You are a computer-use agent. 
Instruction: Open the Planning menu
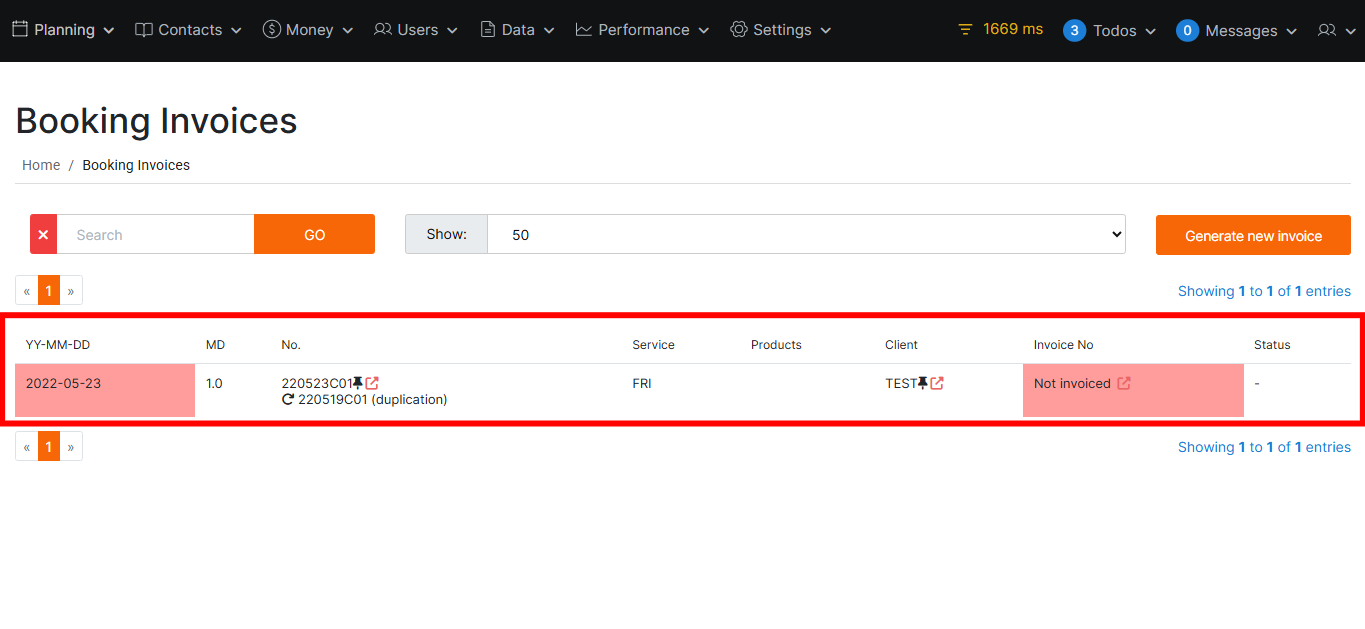tap(63, 30)
